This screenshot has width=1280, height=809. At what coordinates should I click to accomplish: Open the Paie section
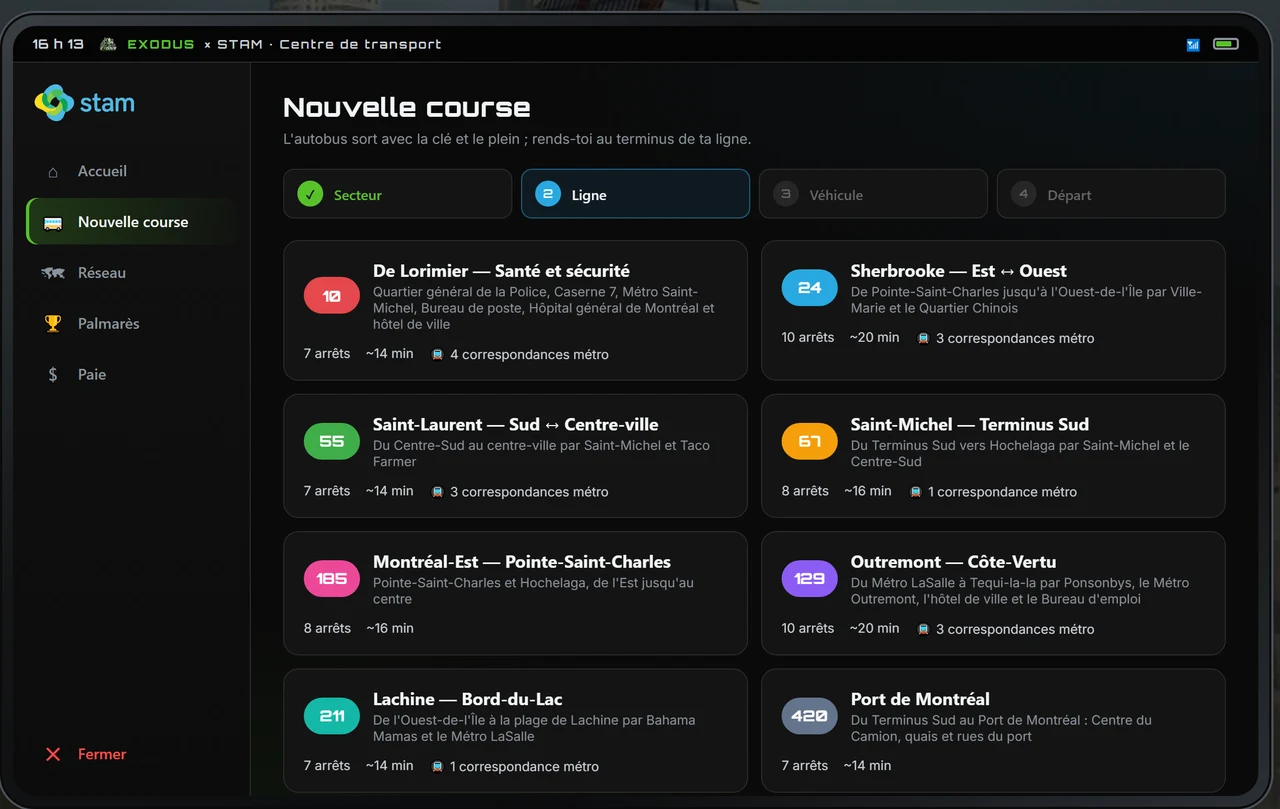click(131, 375)
